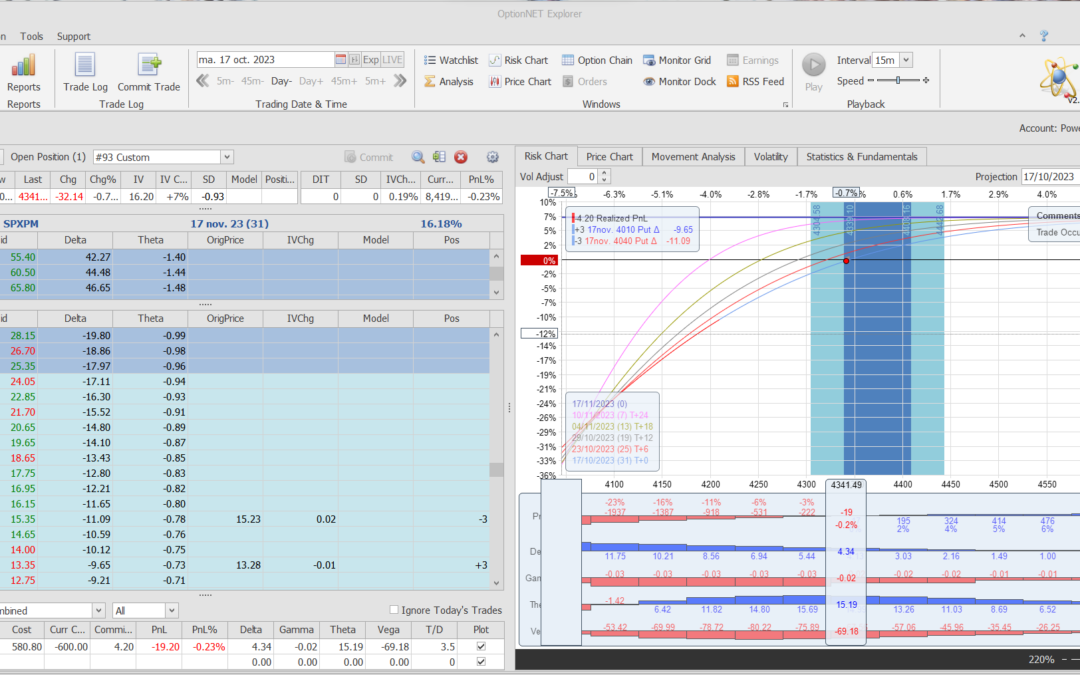This screenshot has width=1080, height=675.
Task: Open the playback Interval 15m dropdown
Action: (905, 60)
